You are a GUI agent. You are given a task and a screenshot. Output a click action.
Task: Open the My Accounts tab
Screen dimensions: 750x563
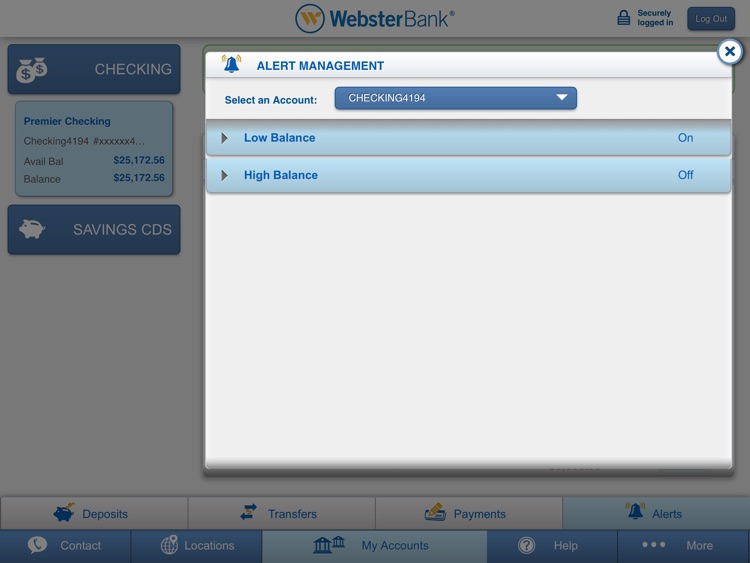[375, 546]
